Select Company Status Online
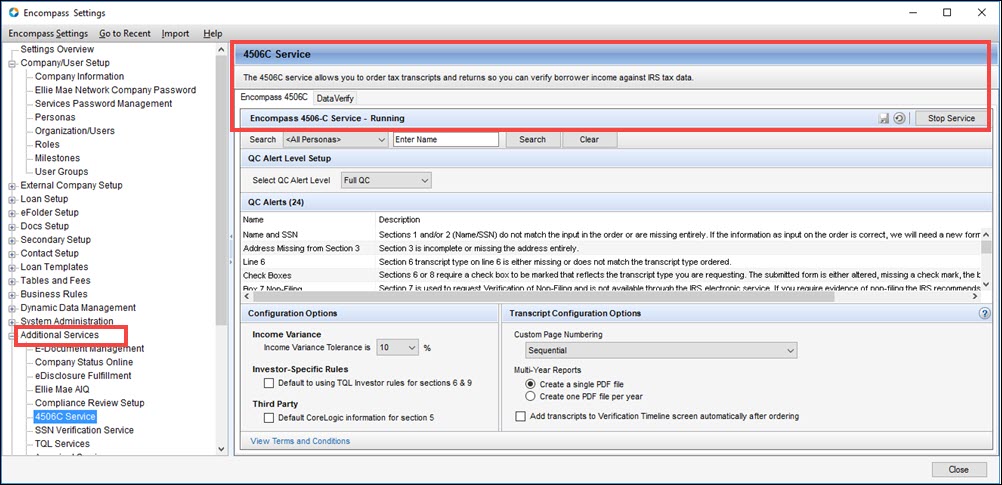Image resolution: width=1002 pixels, height=485 pixels. [x=84, y=362]
